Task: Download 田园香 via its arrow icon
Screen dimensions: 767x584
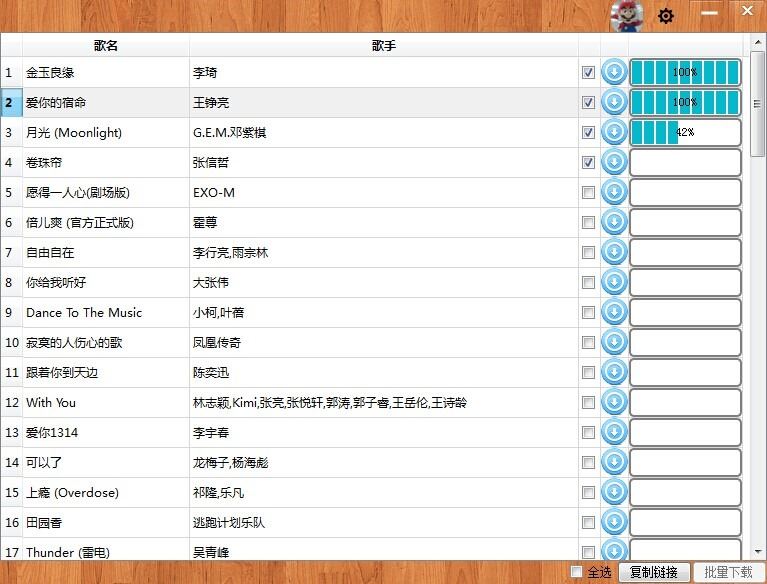Action: pyautogui.click(x=614, y=522)
